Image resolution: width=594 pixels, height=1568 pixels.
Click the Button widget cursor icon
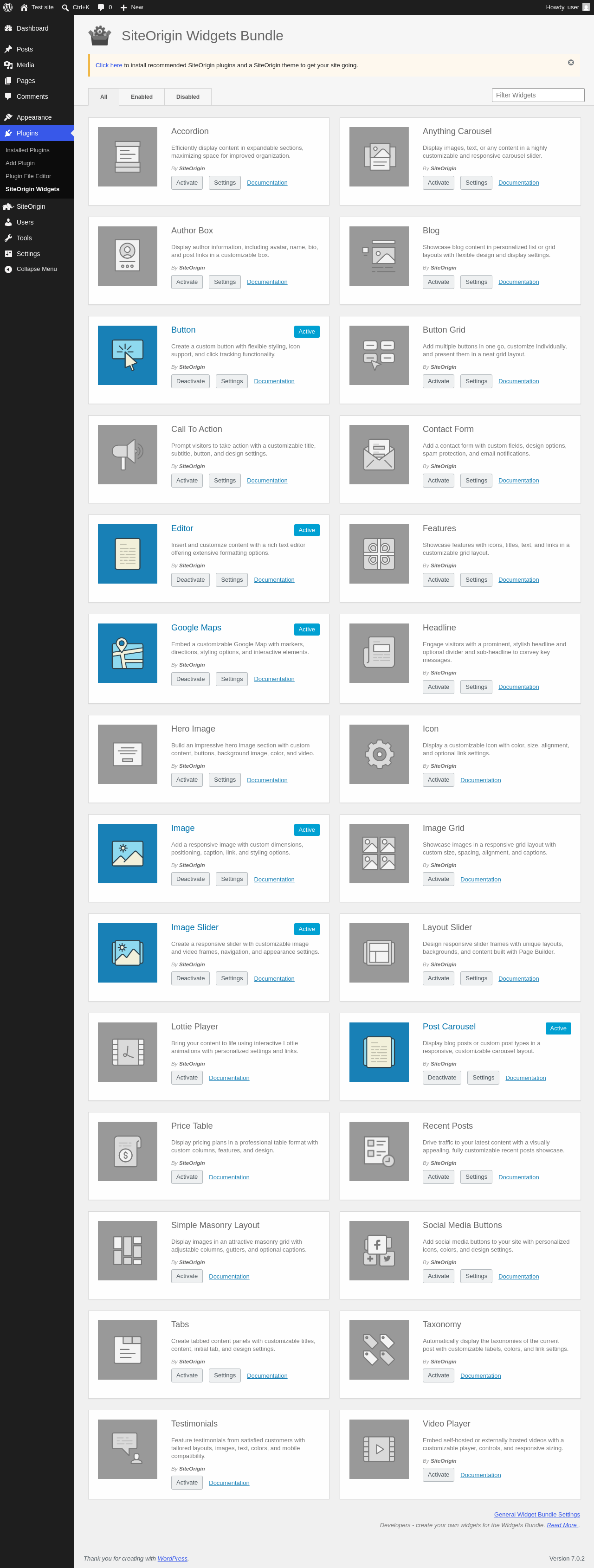127,355
